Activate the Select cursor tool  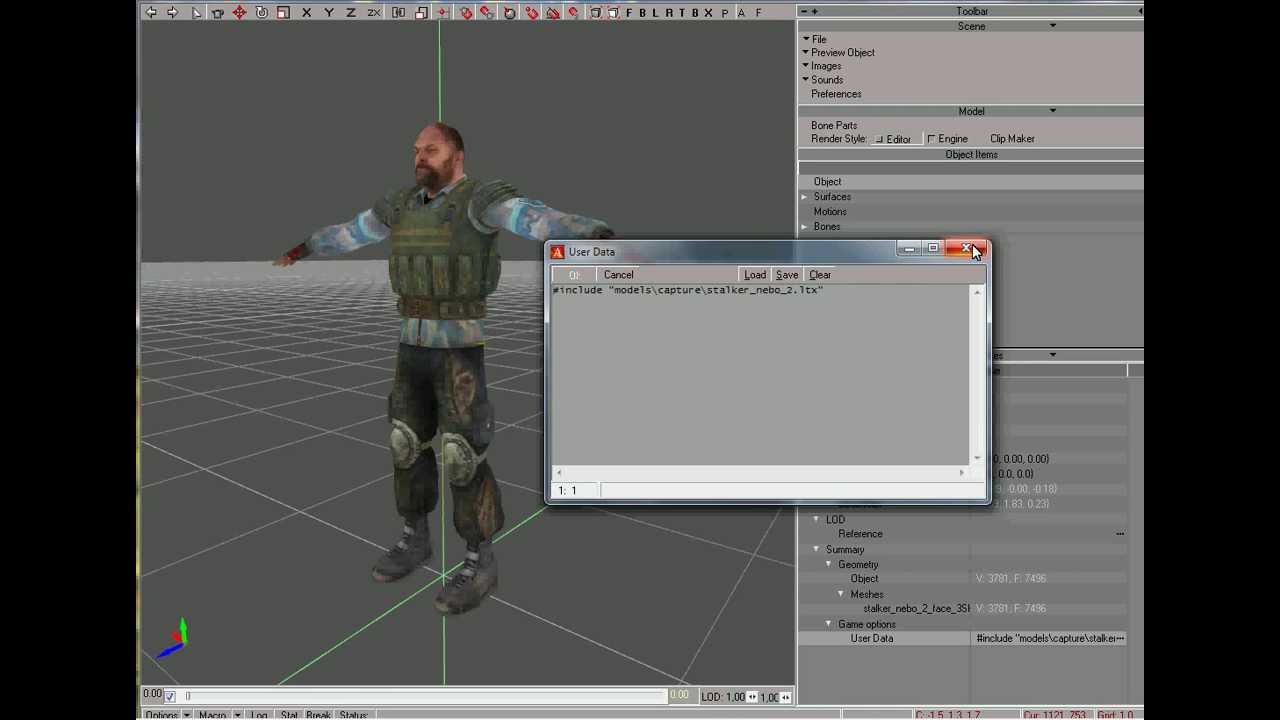click(196, 12)
